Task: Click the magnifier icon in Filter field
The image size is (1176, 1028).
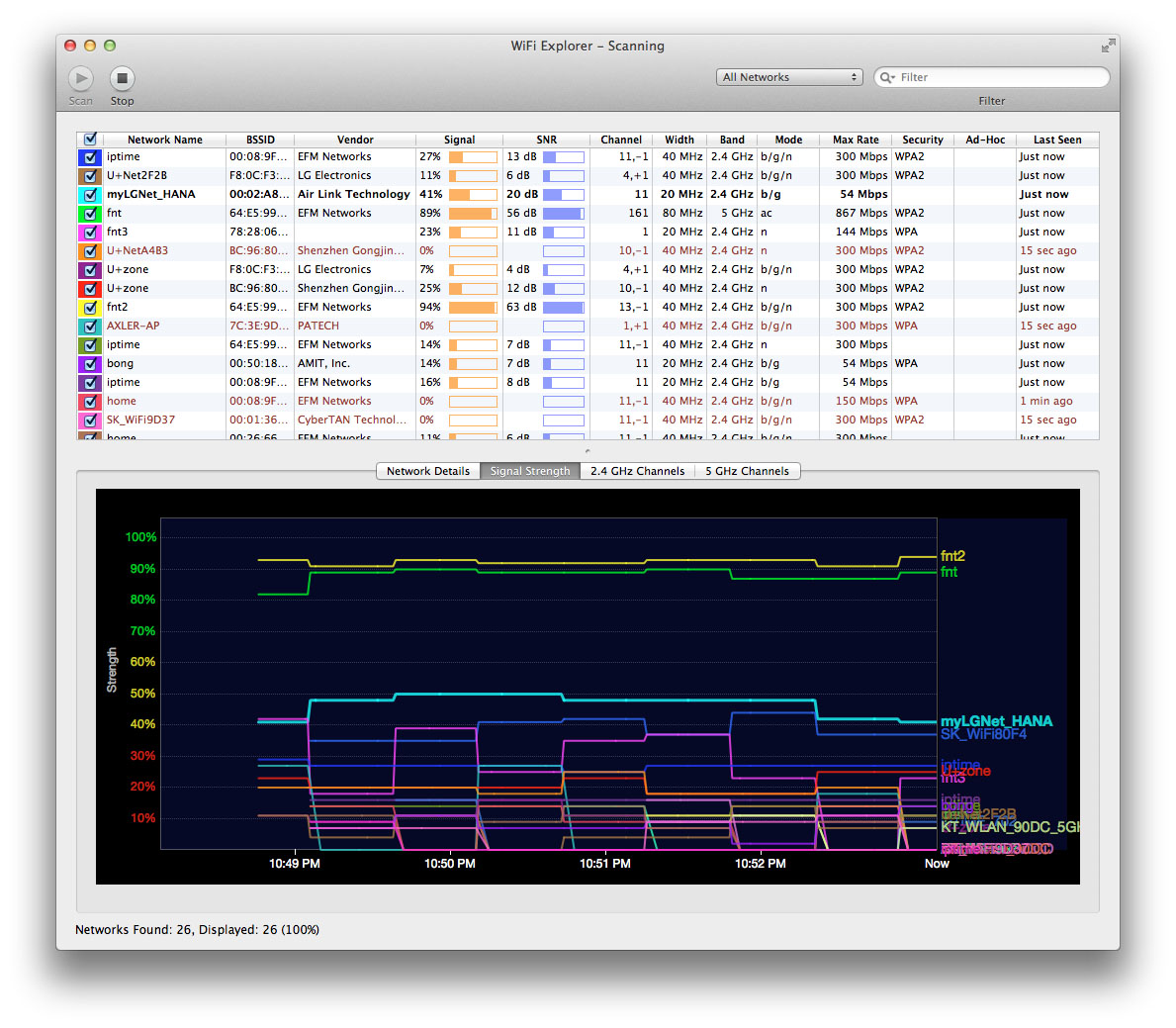Action: click(x=886, y=77)
